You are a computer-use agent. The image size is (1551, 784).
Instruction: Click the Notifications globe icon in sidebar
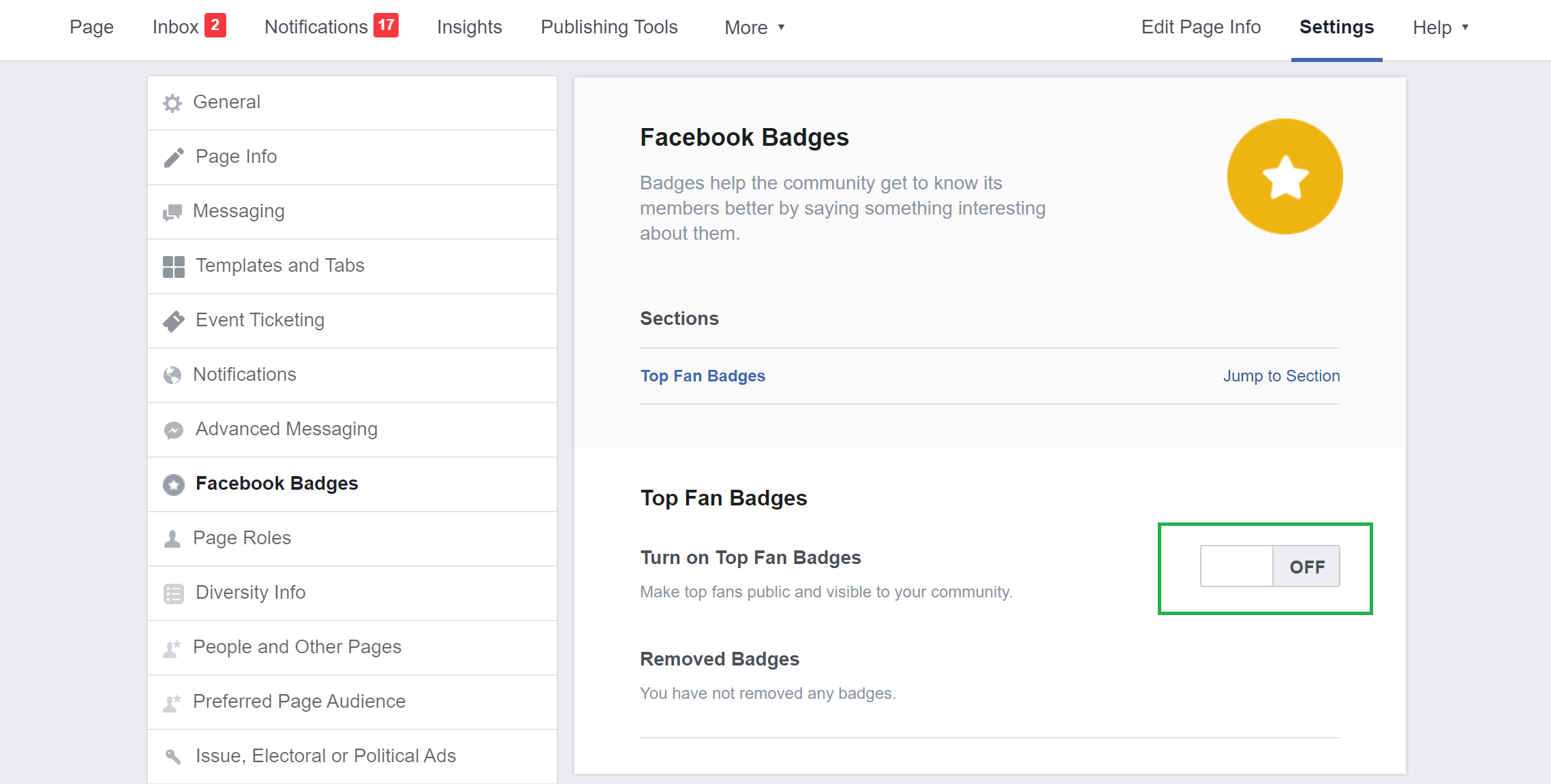coord(172,375)
